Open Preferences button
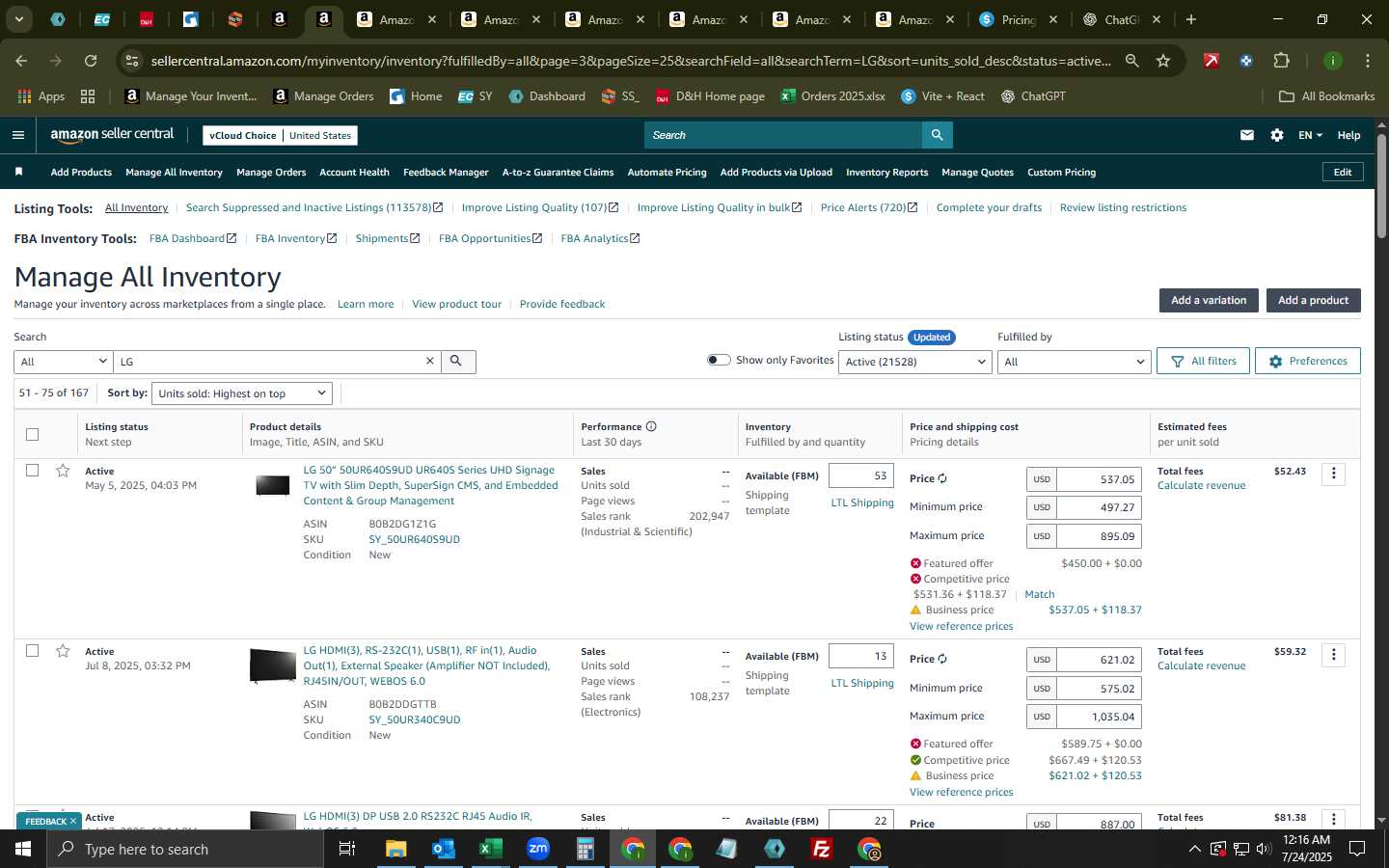The width and height of the screenshot is (1389, 868). [1308, 361]
